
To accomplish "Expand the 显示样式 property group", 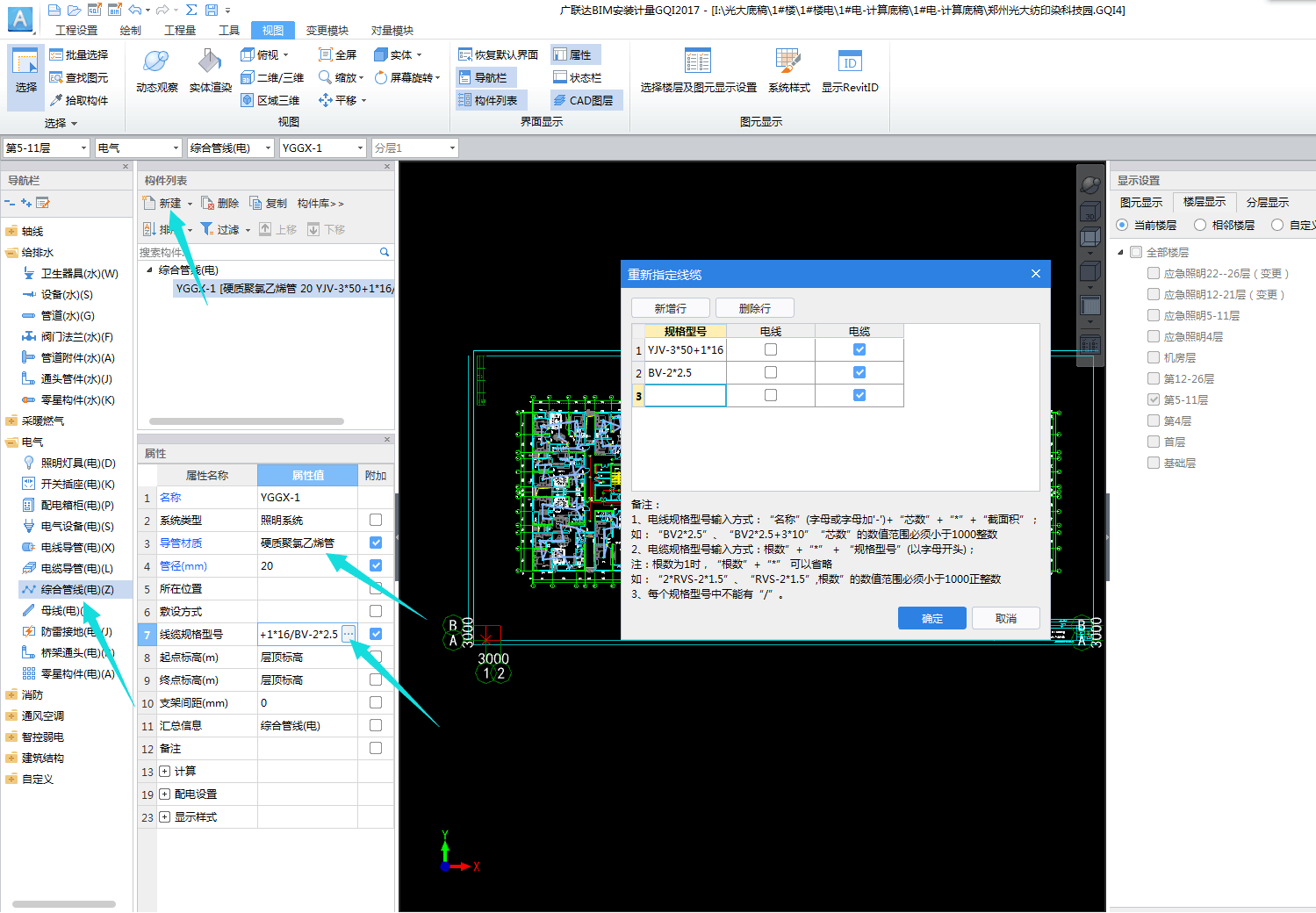I will pos(164,816).
